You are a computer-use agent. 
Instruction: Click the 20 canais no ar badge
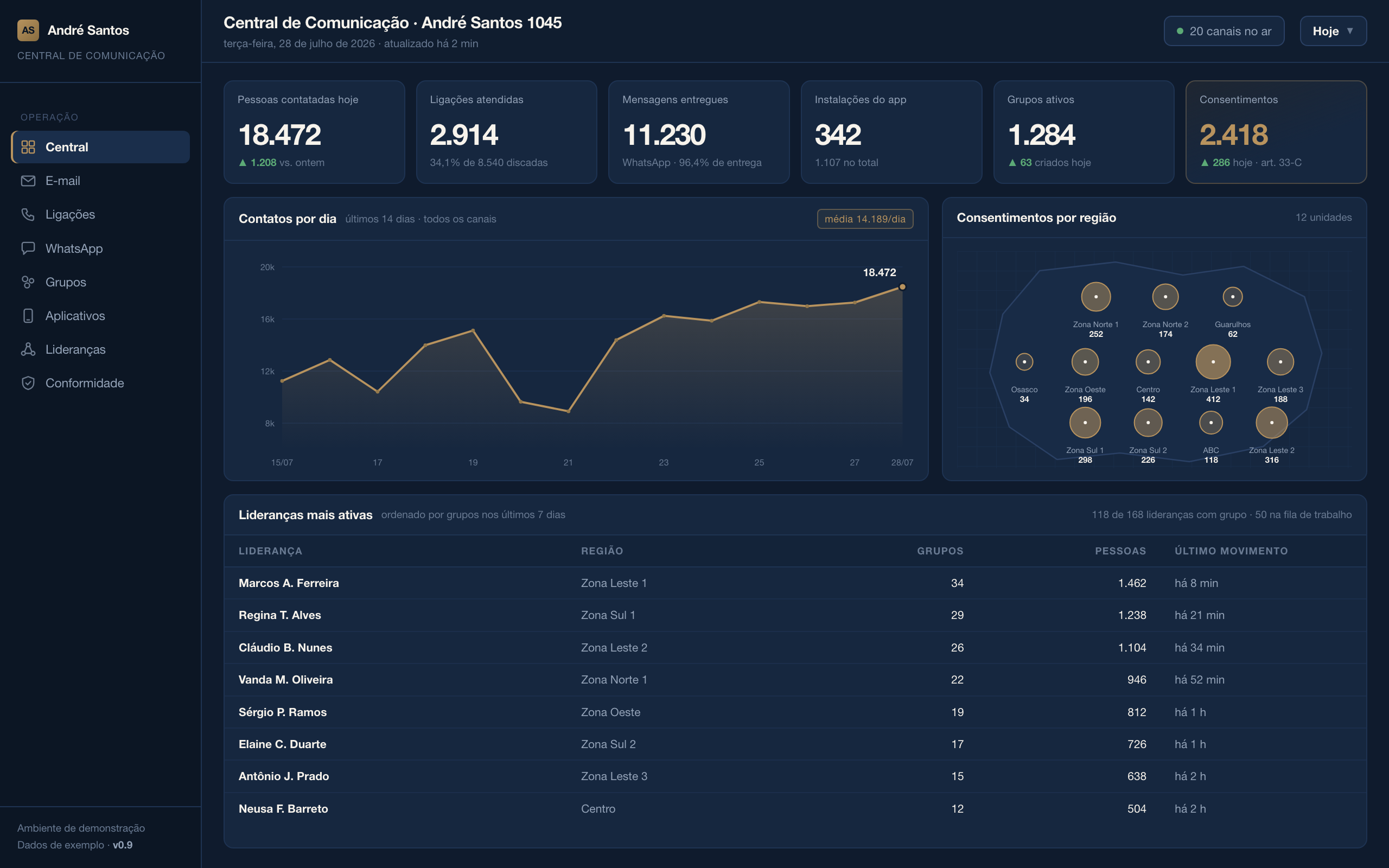coord(1224,31)
